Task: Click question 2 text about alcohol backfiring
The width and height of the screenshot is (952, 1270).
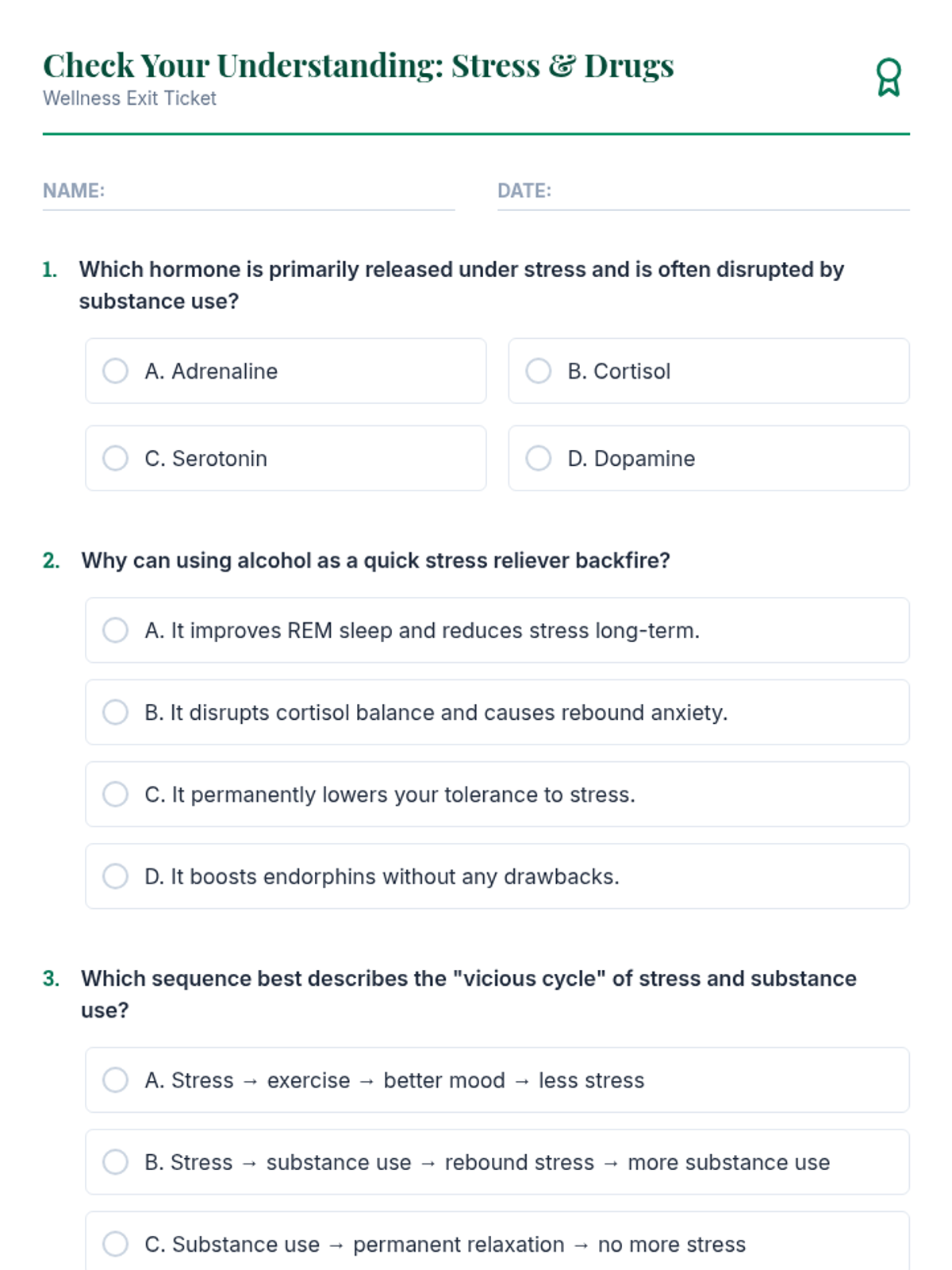Action: tap(375, 560)
